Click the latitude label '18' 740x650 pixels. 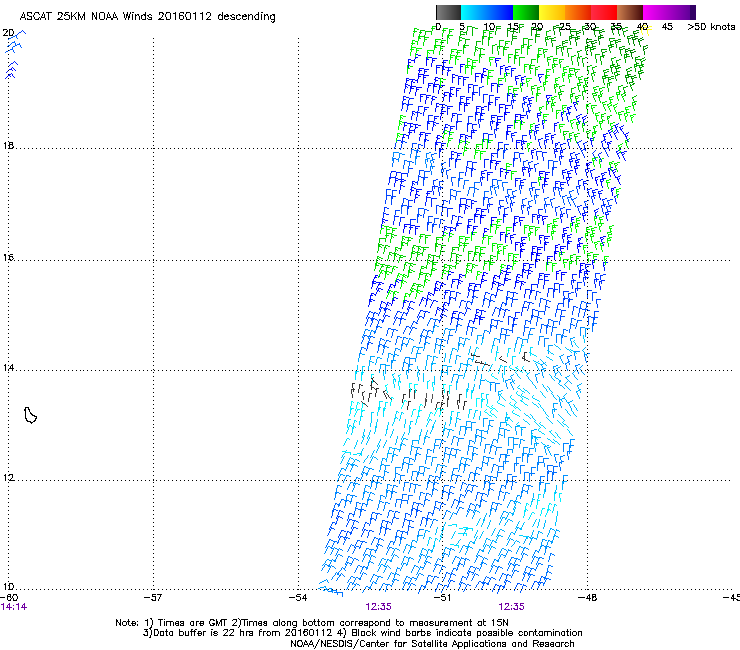pyautogui.click(x=8, y=145)
